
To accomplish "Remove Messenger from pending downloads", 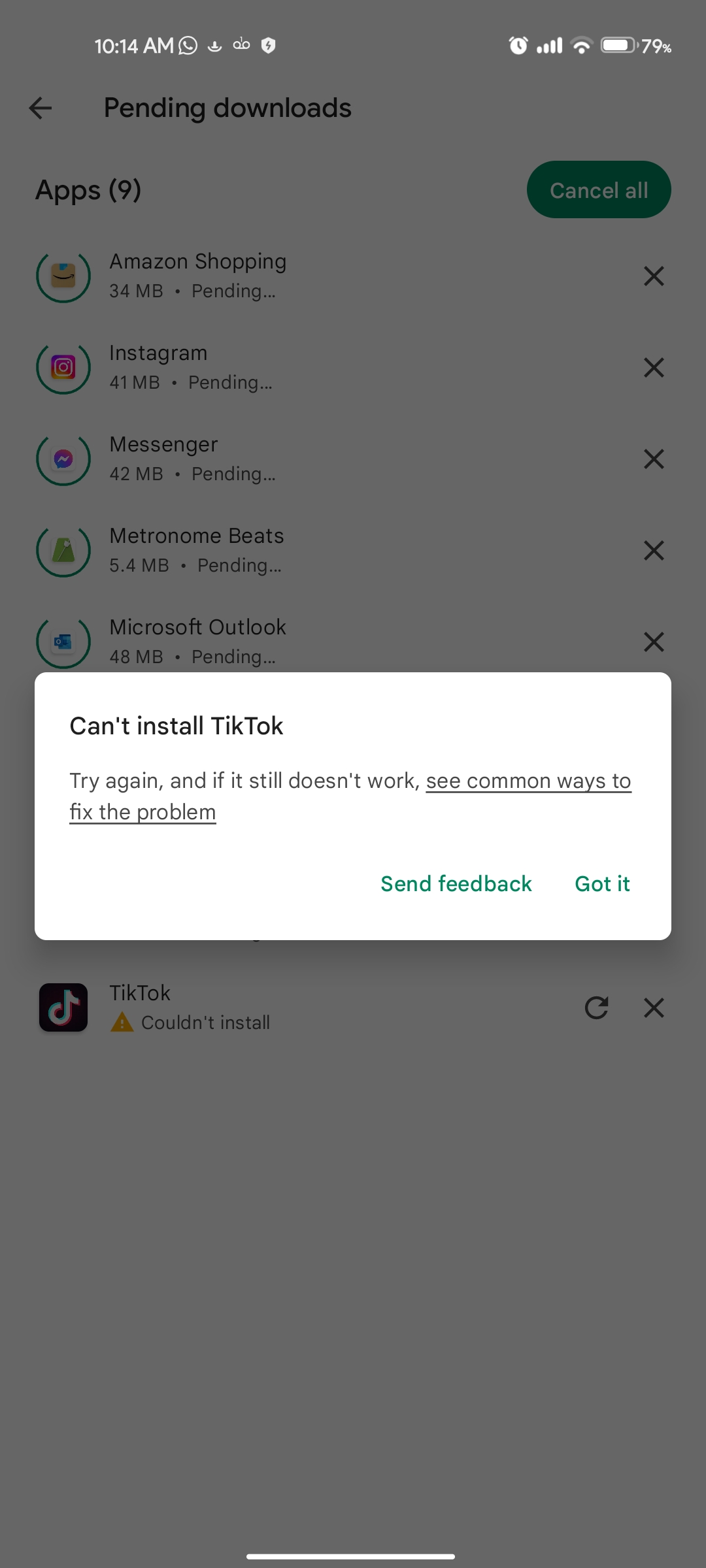I will tap(654, 459).
